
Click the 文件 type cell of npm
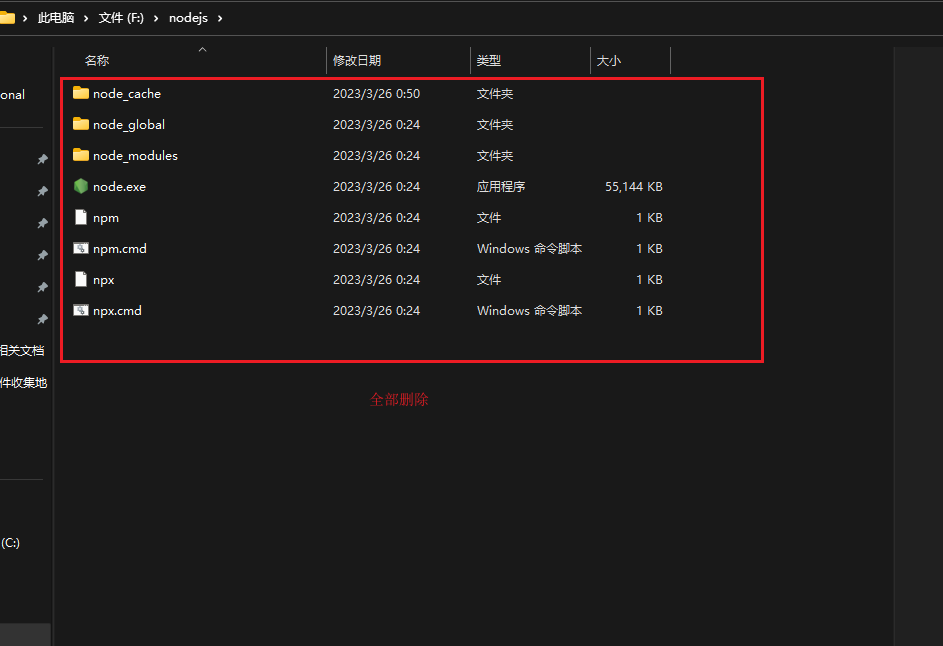[x=489, y=217]
